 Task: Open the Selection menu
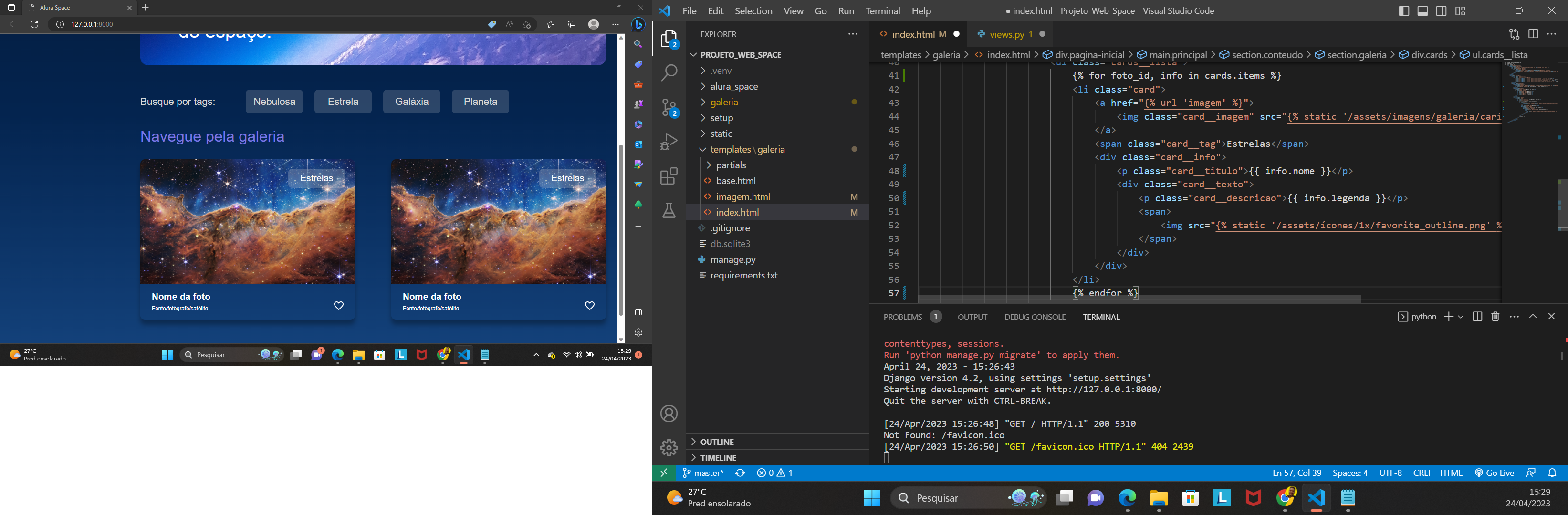(753, 11)
